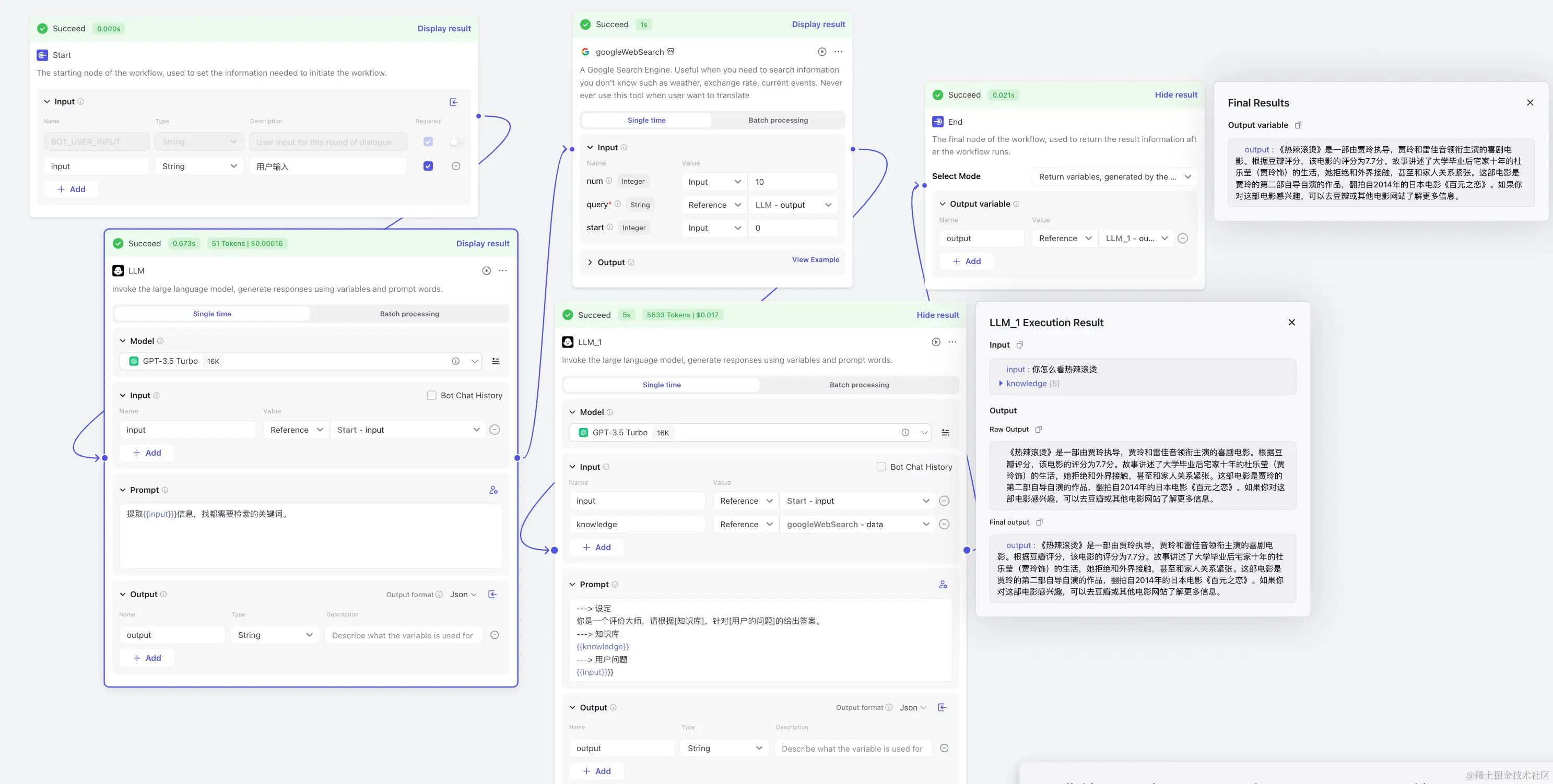Viewport: 1553px width, 784px height.
Task: Open more options menu on googleWebSearch node
Action: tap(838, 52)
